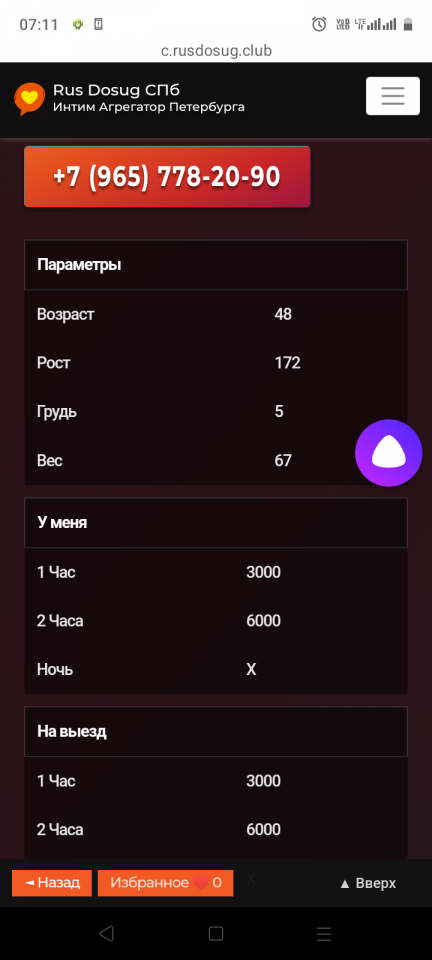Image resolution: width=432 pixels, height=960 pixels.
Task: Go back with the Назад button
Action: click(x=52, y=883)
